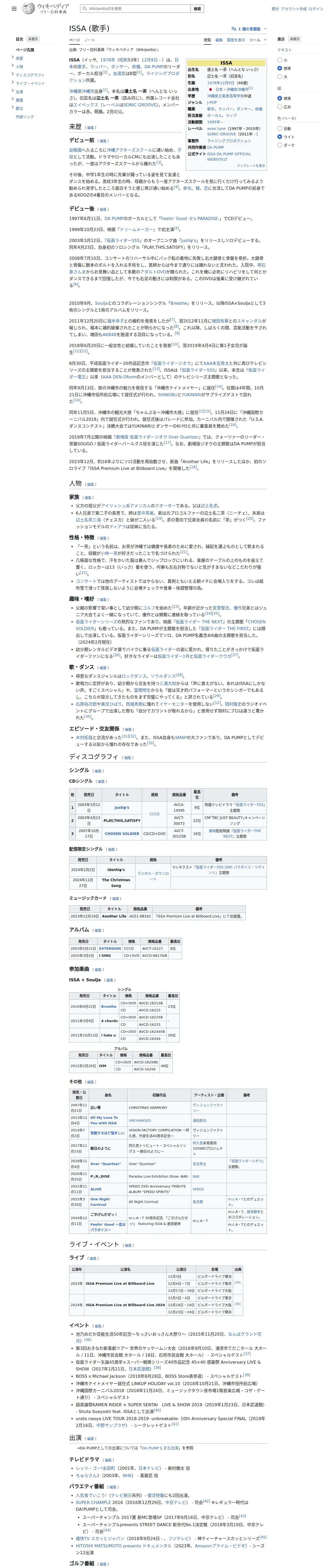This screenshot has width=336, height=1568.
Task: Click the Japan flag icon in infobox
Action: click(x=210, y=89)
